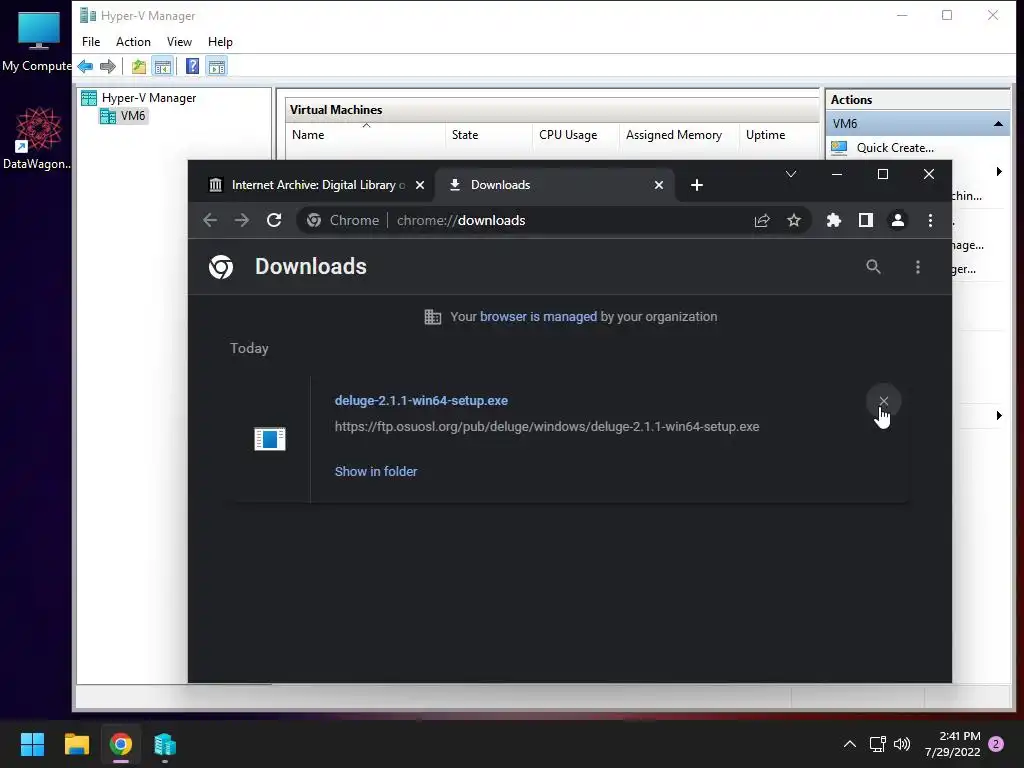Open File Explorer from the taskbar
Image resolution: width=1024 pixels, height=768 pixels.
76,744
